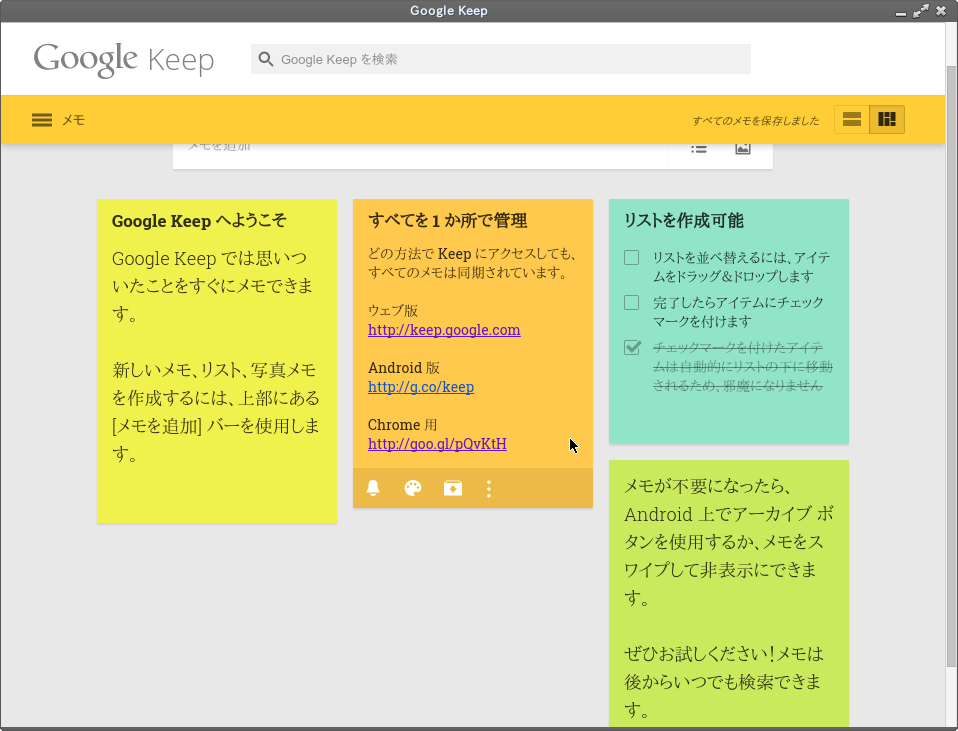Open the http://g.co/keep link

pos(421,387)
